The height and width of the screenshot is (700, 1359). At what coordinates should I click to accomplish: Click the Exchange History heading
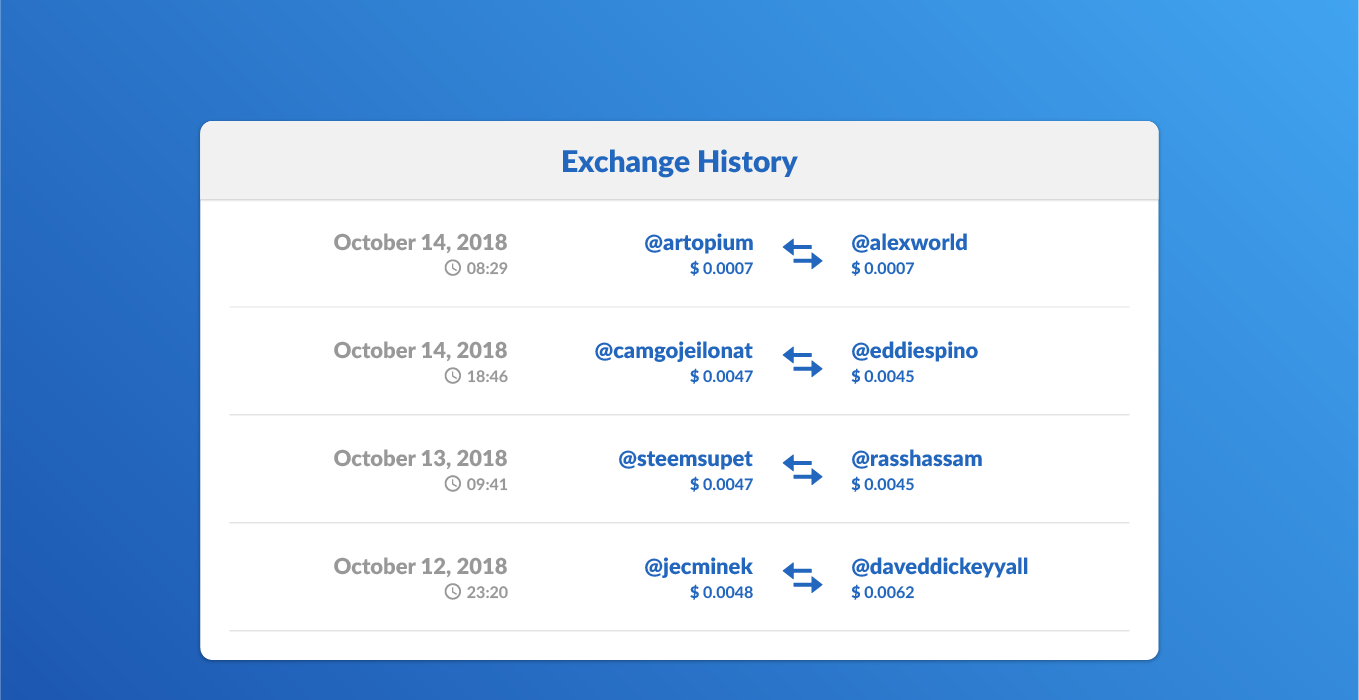(679, 161)
